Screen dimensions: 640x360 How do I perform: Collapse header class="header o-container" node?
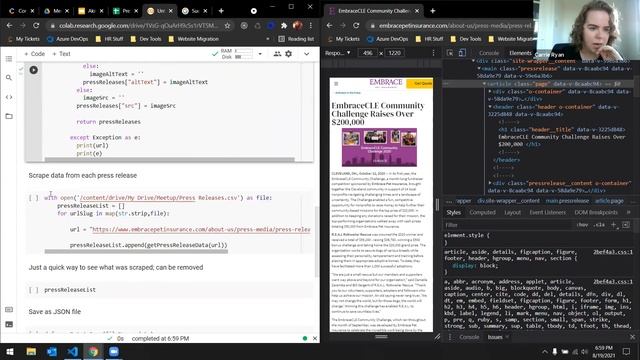[490, 107]
